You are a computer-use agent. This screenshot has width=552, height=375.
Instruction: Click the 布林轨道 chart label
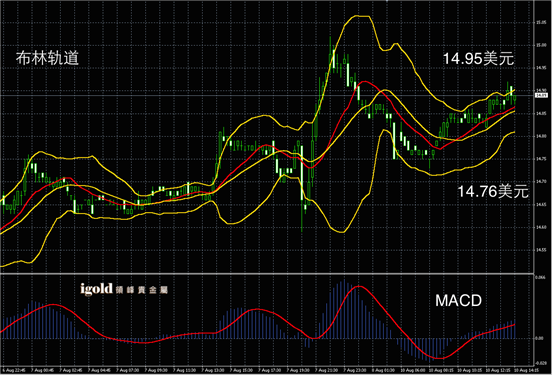pos(47,58)
